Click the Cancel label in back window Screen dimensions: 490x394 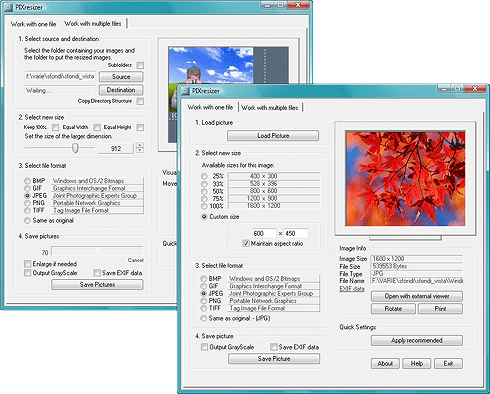tap(136, 260)
